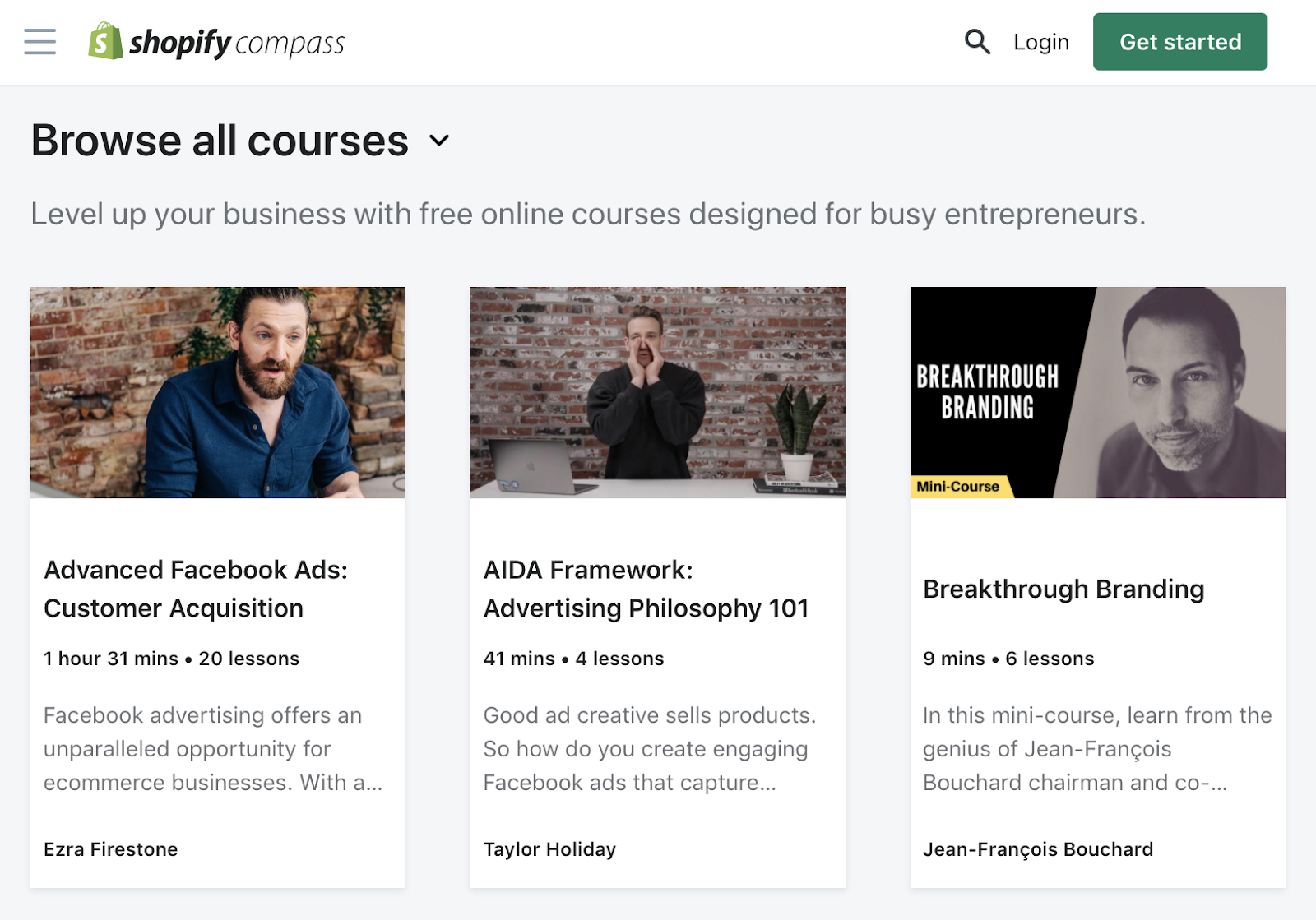Click the 'shopify compass' wordmark text
Viewport: 1316px width, 920px height.
coord(237,43)
